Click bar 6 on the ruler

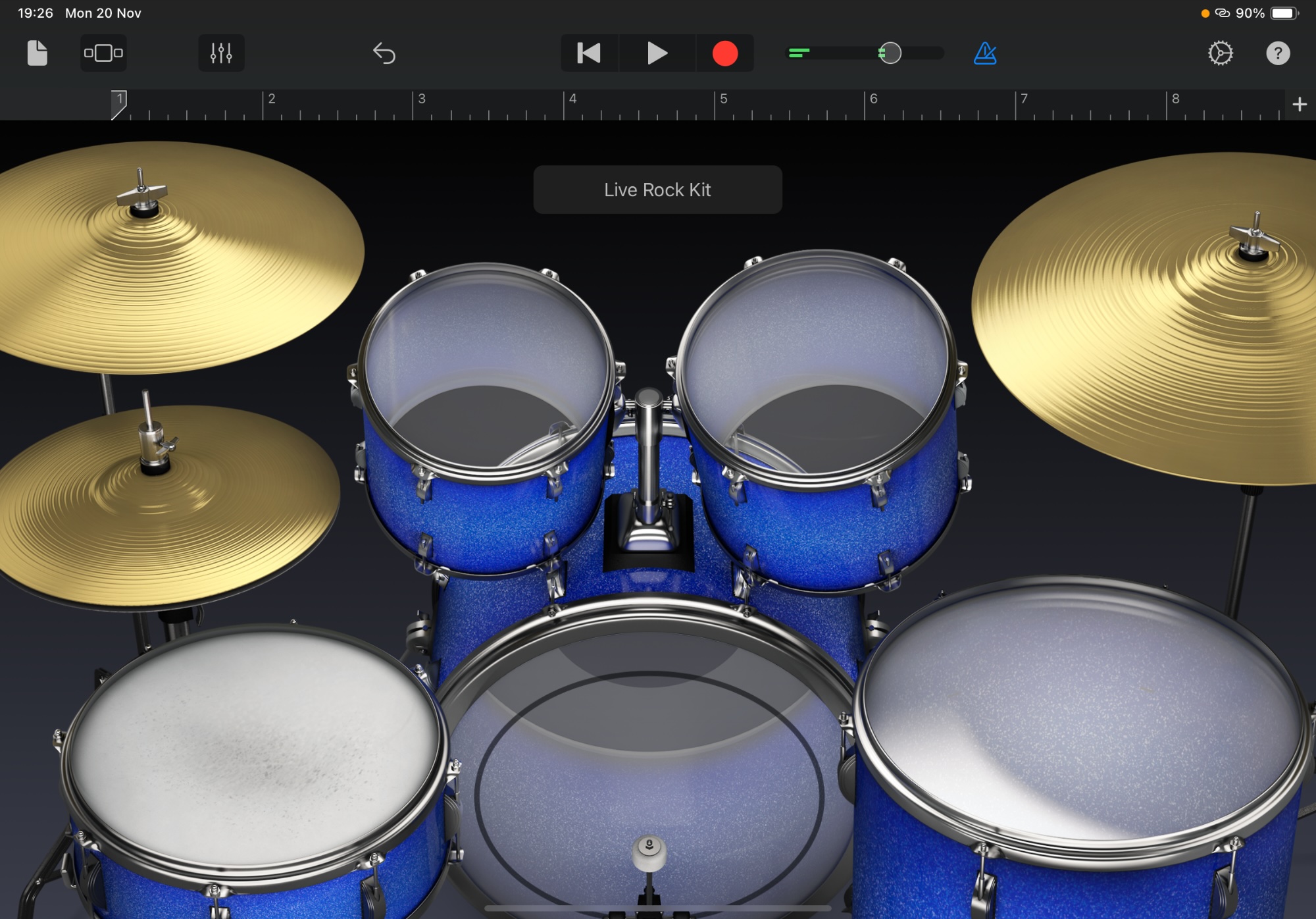(873, 99)
